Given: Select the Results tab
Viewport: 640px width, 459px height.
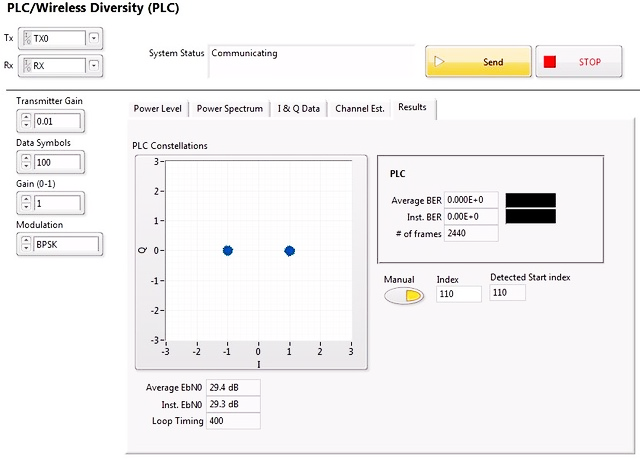Looking at the screenshot, I should click(x=412, y=108).
